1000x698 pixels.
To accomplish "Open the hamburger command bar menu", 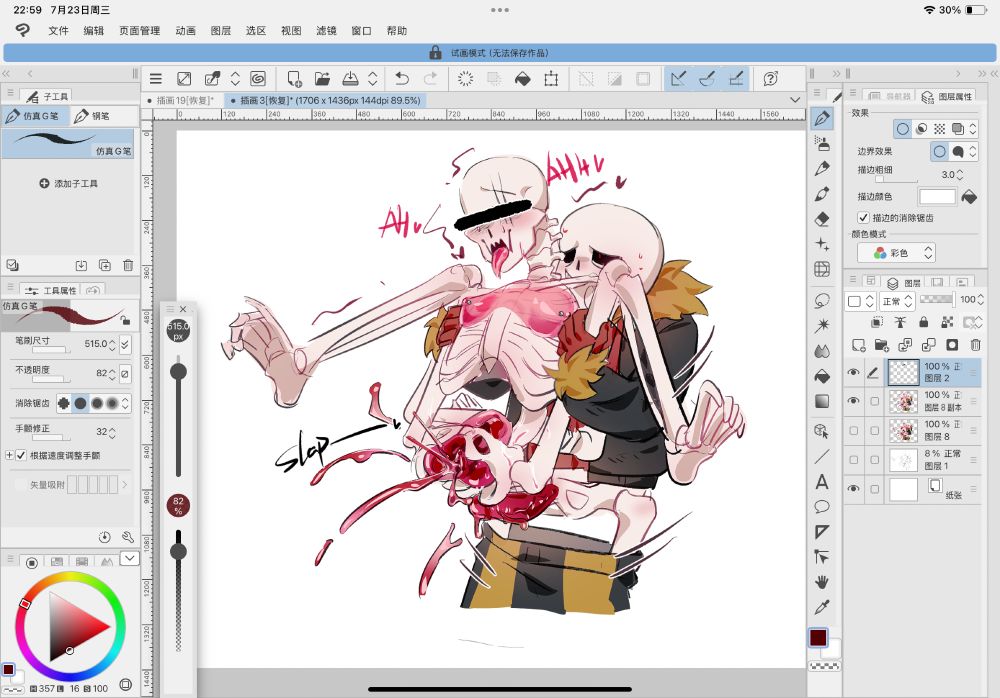I will (x=156, y=78).
